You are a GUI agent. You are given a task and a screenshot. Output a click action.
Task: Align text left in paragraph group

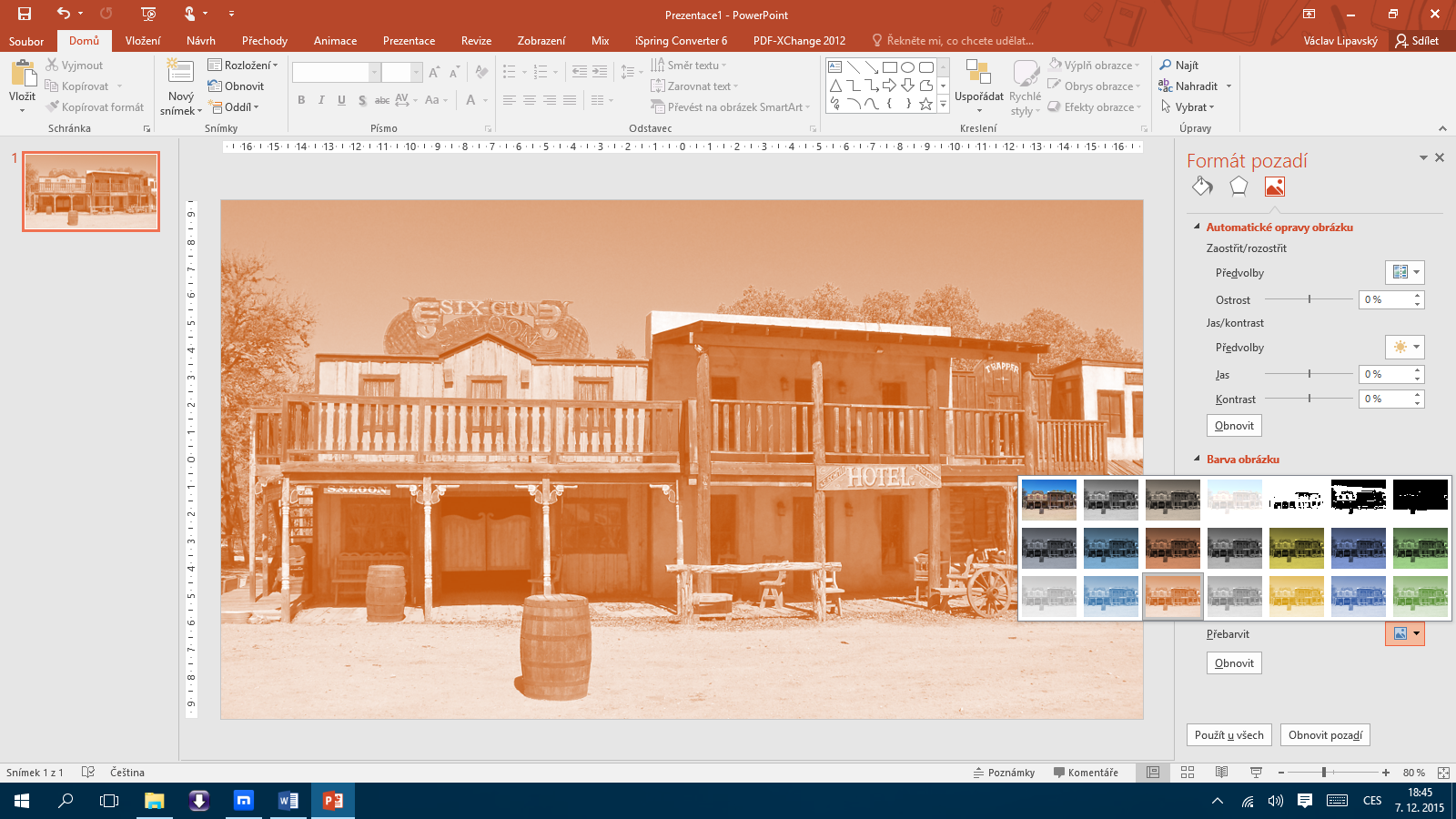pyautogui.click(x=509, y=100)
